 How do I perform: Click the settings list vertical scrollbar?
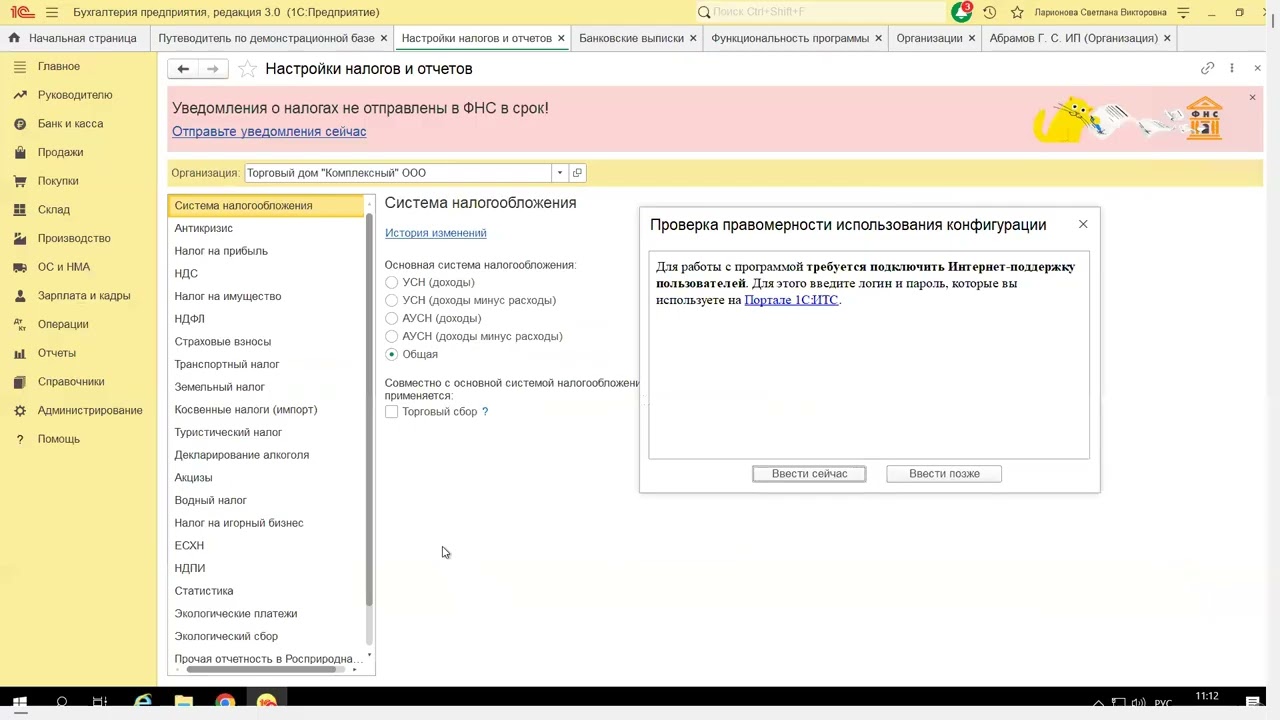tap(369, 410)
